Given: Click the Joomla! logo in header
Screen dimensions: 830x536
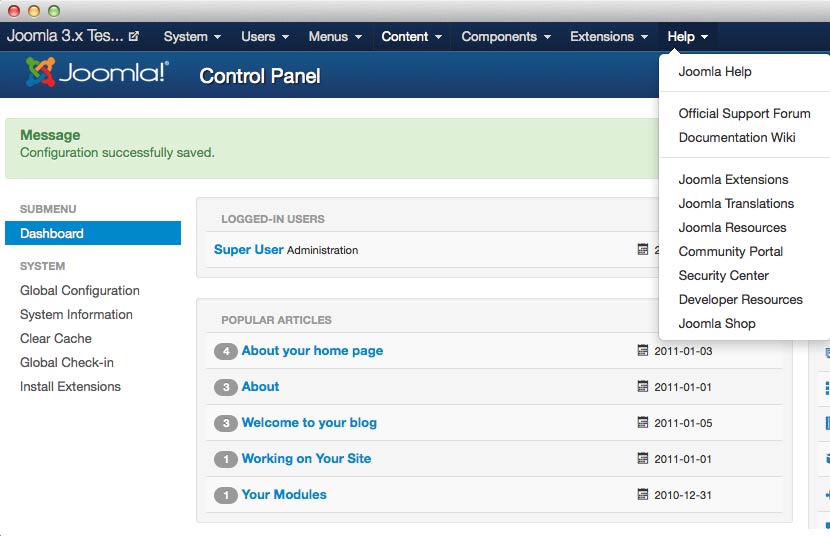Looking at the screenshot, I should pyautogui.click(x=97, y=75).
